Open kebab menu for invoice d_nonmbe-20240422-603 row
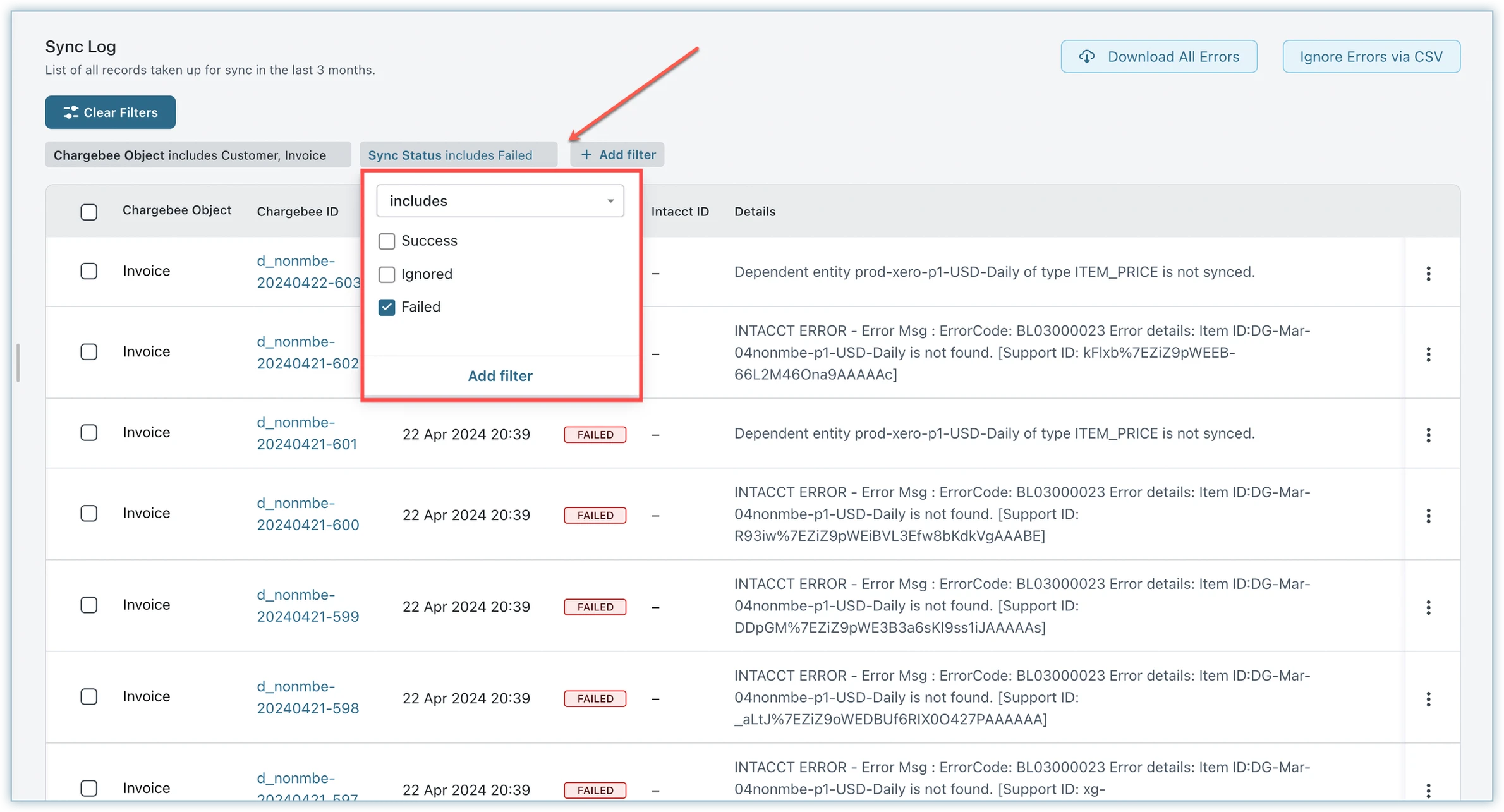 (1428, 274)
